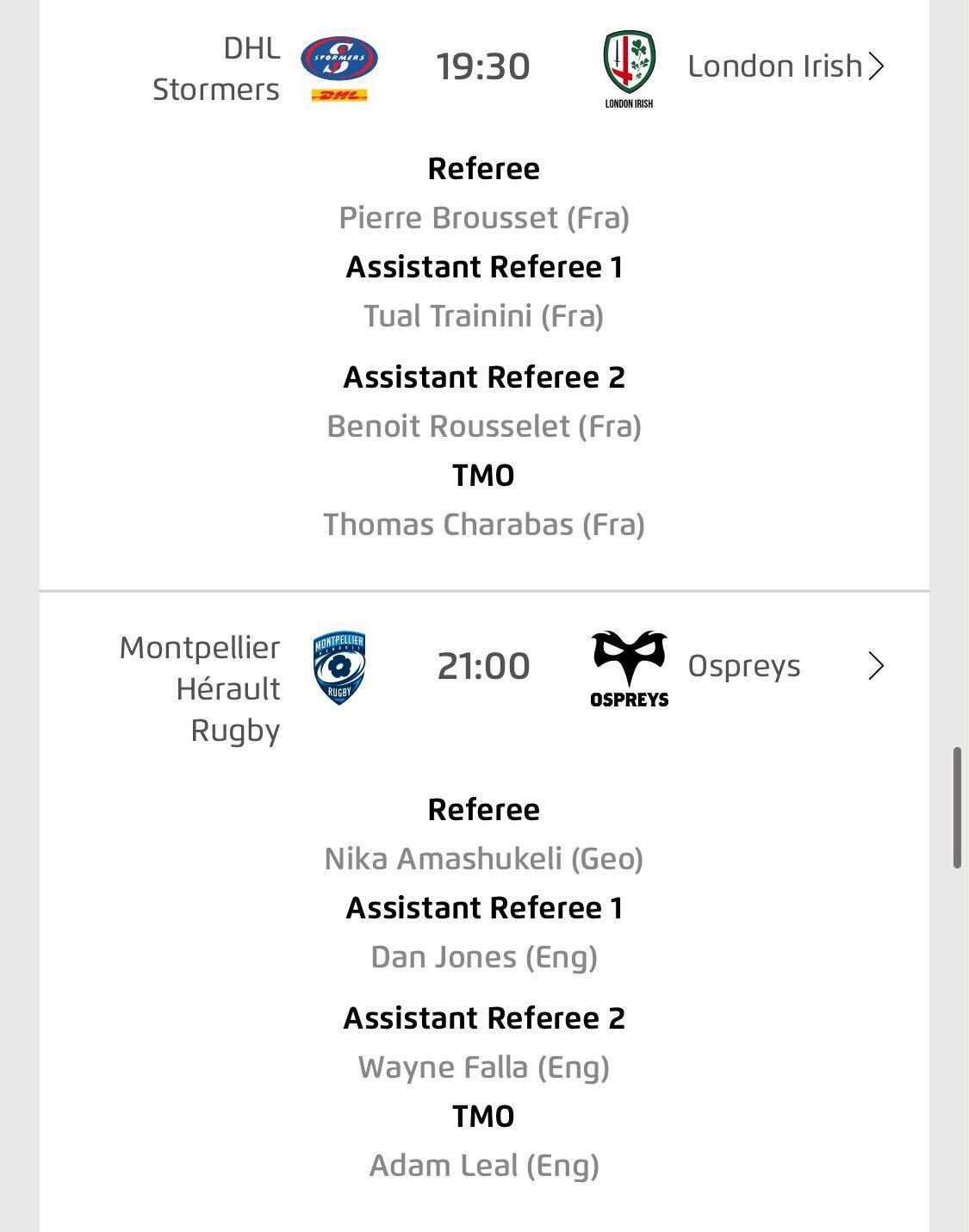Screen dimensions: 969x1232
Task: Click TMO Adam Leal's name
Action: click(x=484, y=1166)
